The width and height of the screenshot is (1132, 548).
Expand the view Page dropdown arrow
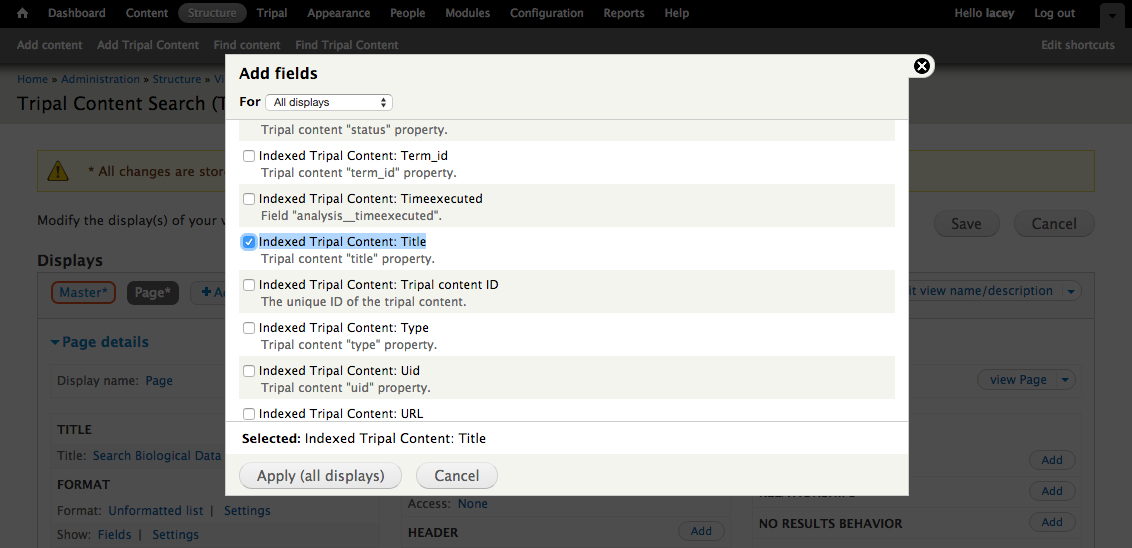[x=1066, y=380]
